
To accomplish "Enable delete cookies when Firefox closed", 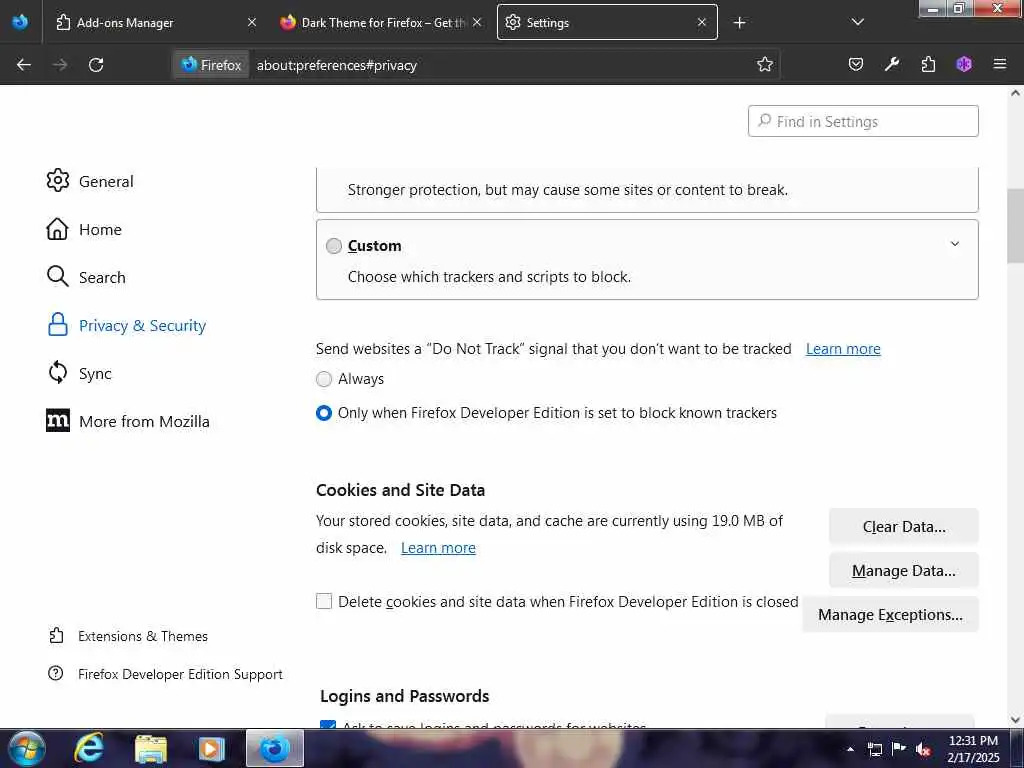I will pos(324,601).
